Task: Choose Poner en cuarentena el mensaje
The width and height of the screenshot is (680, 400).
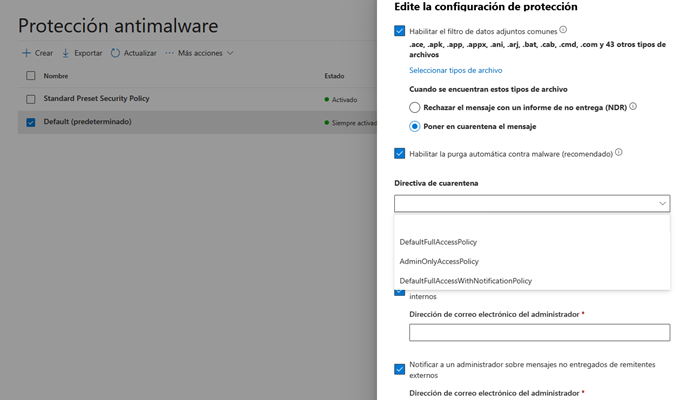Action: tap(415, 126)
